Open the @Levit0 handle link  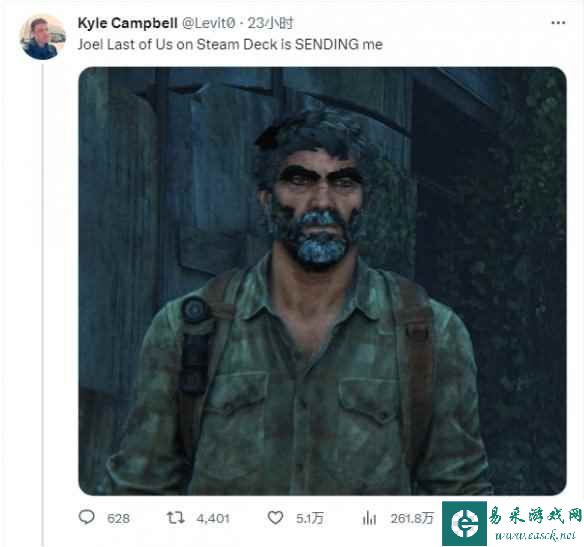209,23
